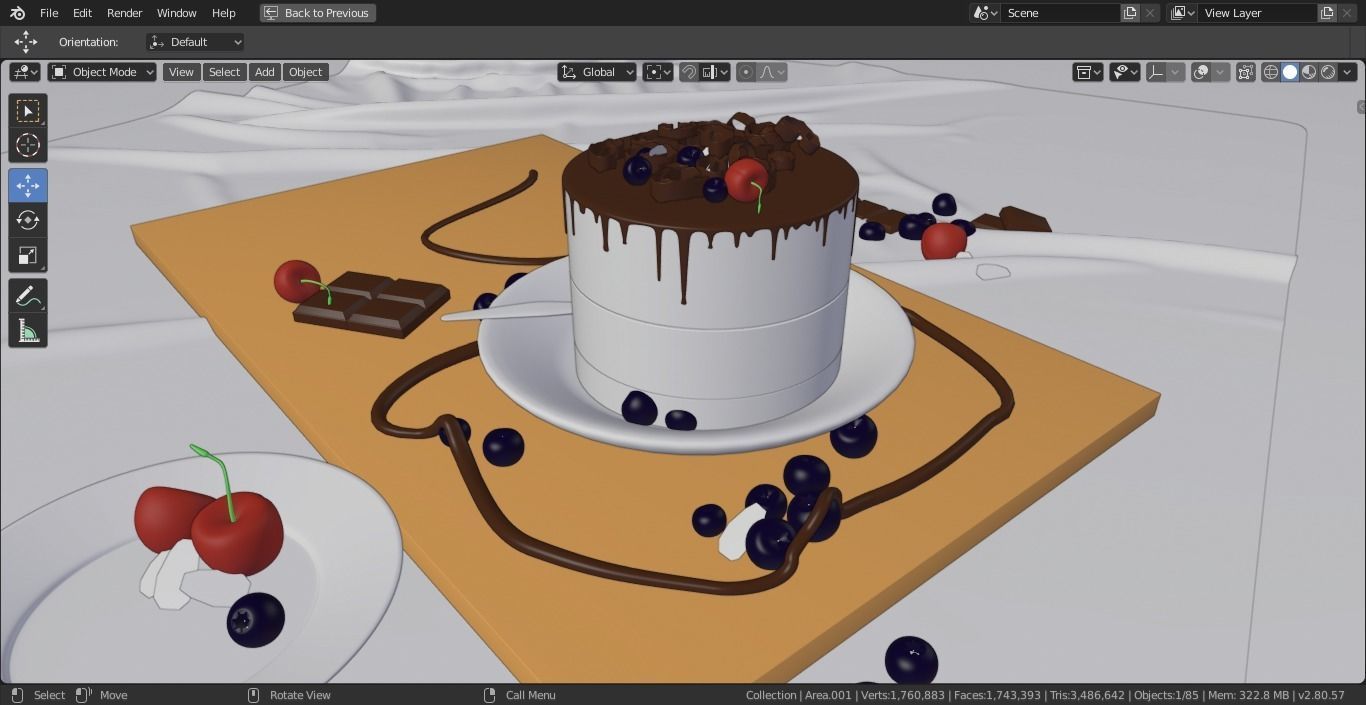The image size is (1366, 705).
Task: Click the Mem: 322.8 MB status text
Action: 1249,695
